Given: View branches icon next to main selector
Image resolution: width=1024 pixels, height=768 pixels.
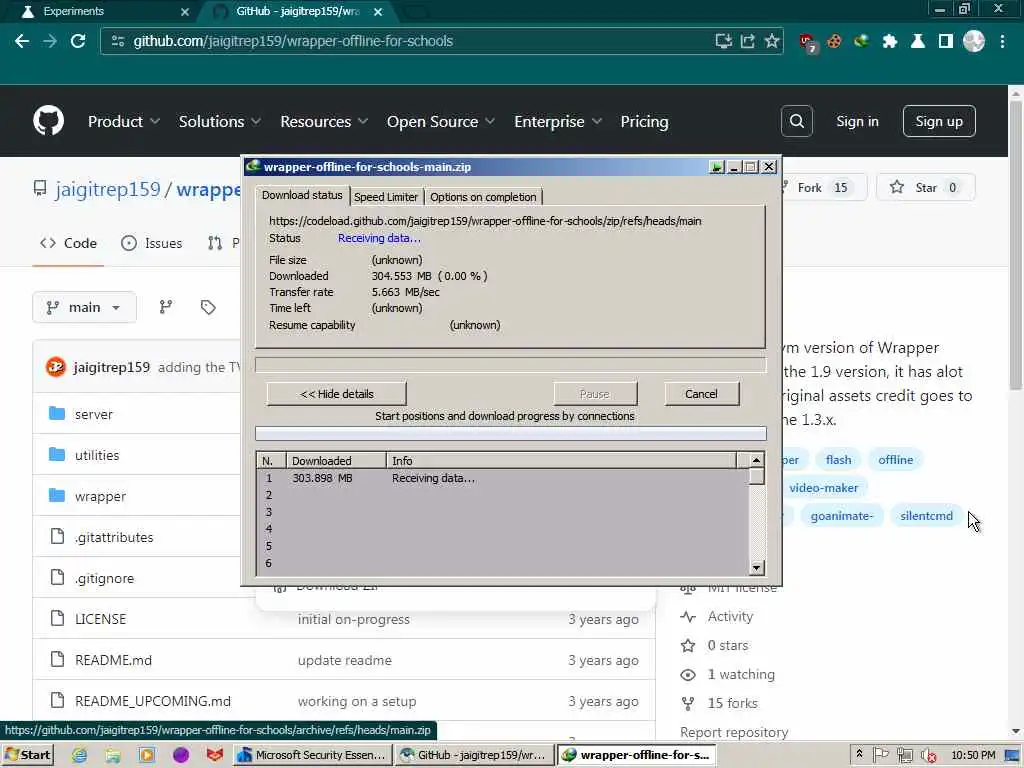Looking at the screenshot, I should point(166,307).
